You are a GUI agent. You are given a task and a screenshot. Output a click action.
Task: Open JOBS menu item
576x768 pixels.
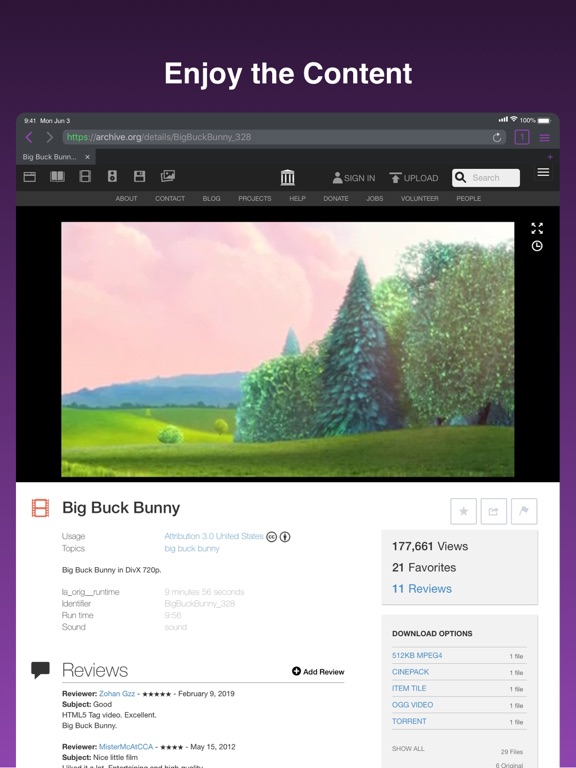(375, 198)
